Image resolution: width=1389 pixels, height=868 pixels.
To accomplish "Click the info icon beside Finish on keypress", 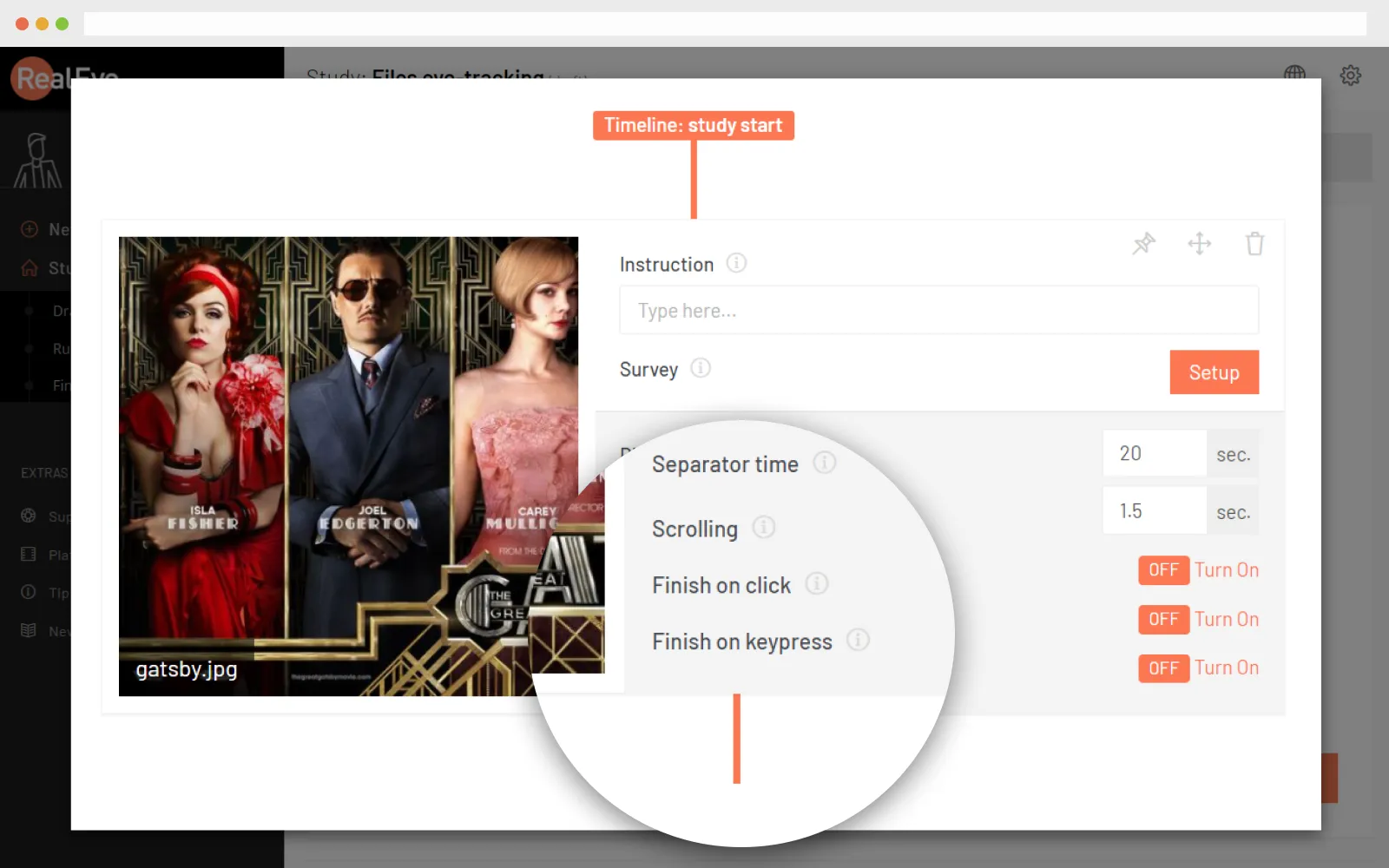I will (858, 641).
